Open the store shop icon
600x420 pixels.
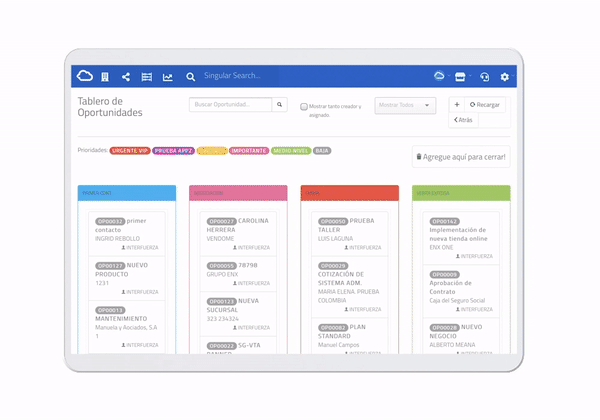[460, 77]
